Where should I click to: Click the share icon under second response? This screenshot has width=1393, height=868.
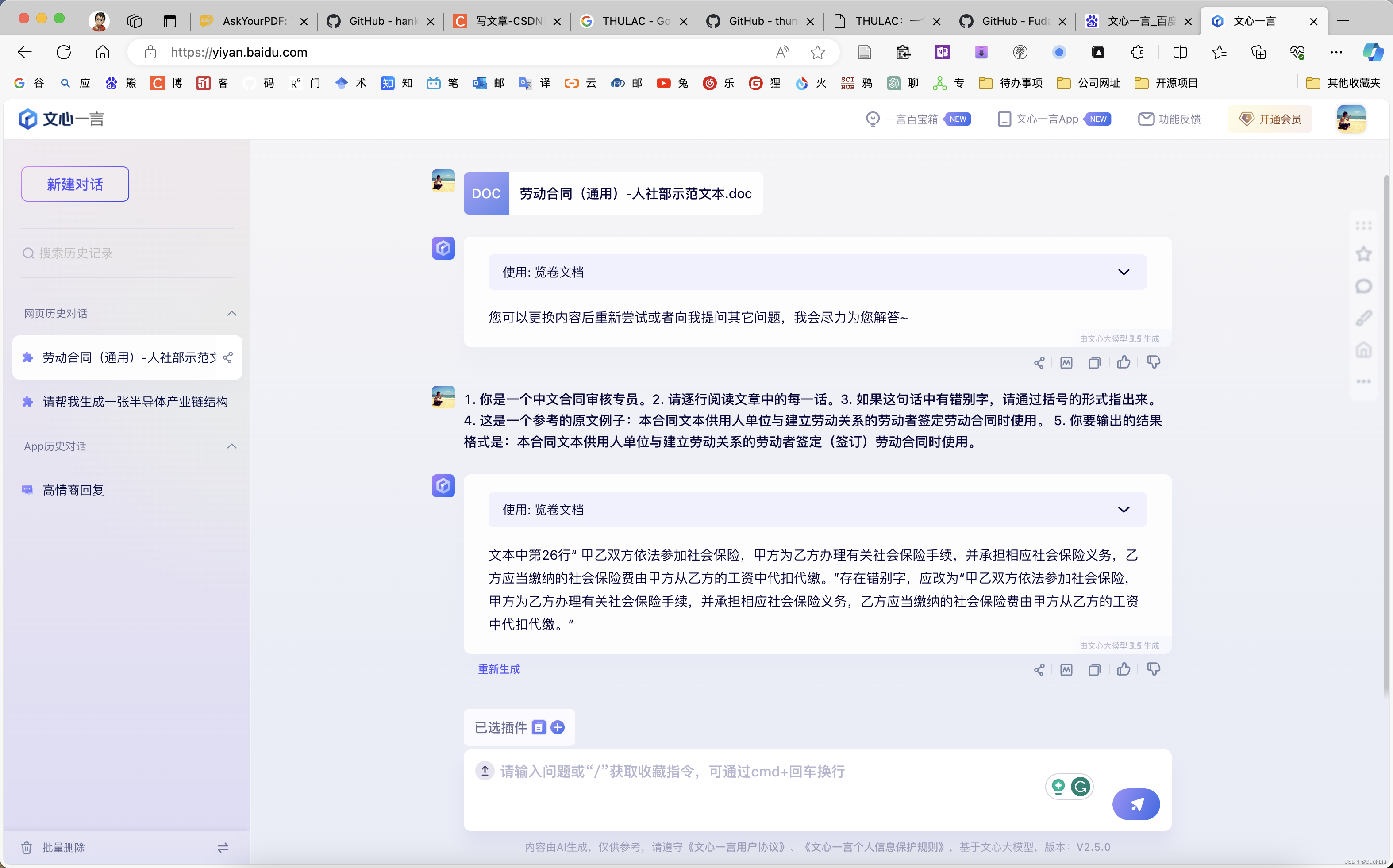point(1039,670)
